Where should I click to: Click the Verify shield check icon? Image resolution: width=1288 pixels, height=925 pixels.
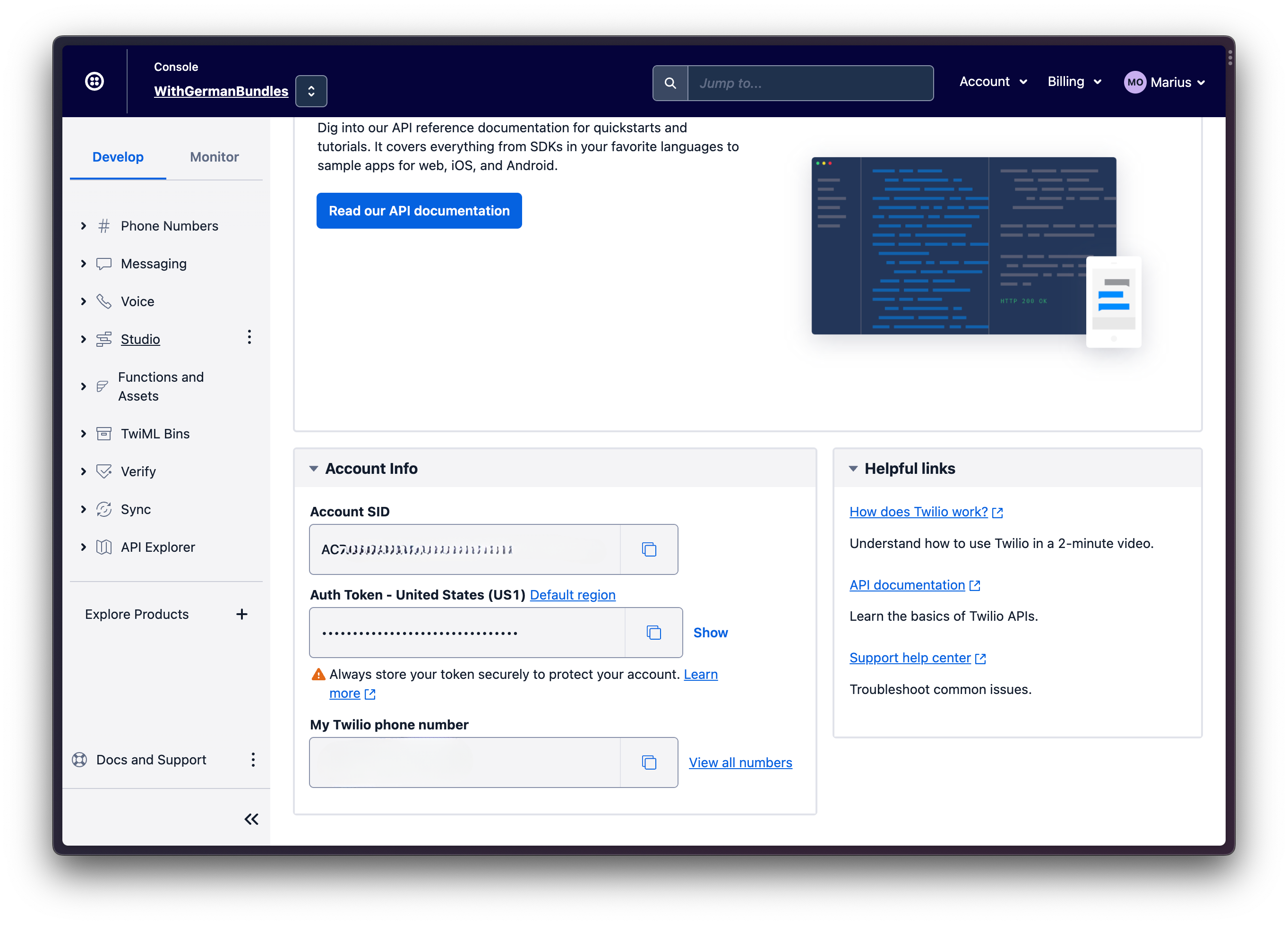click(103, 471)
